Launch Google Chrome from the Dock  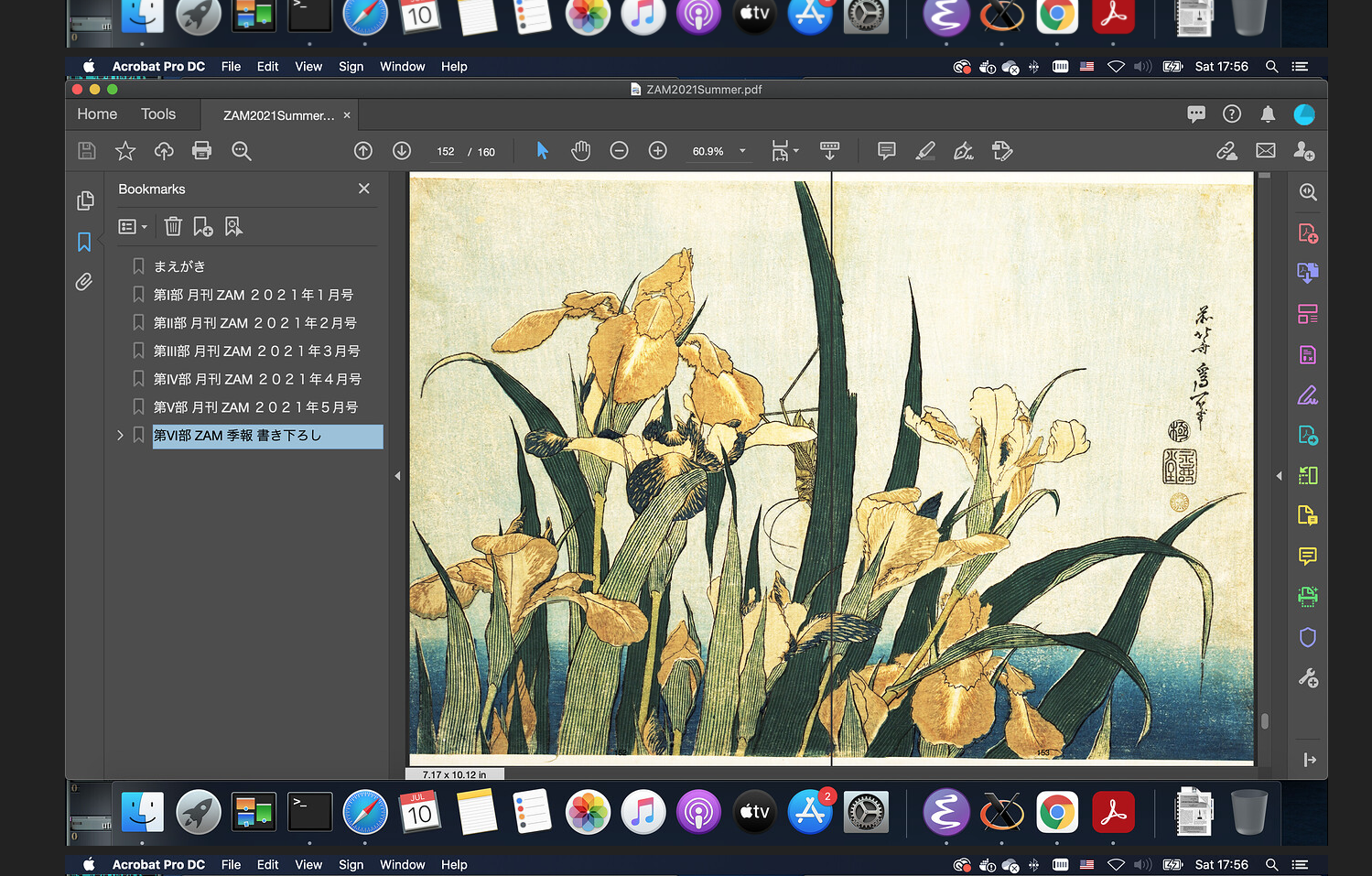(x=1057, y=812)
